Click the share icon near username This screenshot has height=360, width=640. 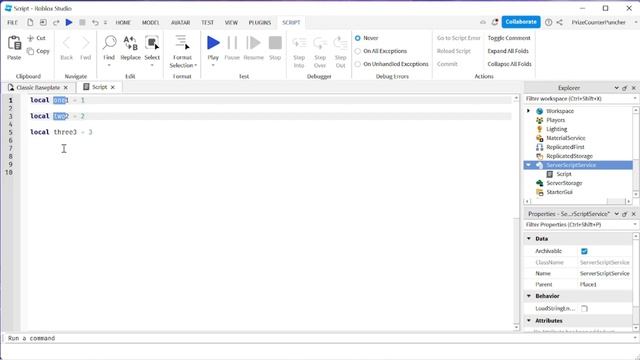pos(560,22)
